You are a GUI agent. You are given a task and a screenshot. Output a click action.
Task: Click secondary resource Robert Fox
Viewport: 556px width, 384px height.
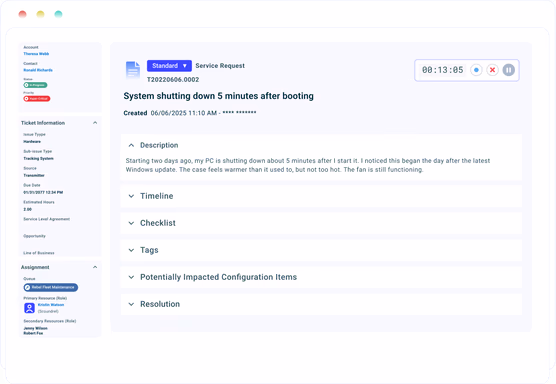coord(33,333)
